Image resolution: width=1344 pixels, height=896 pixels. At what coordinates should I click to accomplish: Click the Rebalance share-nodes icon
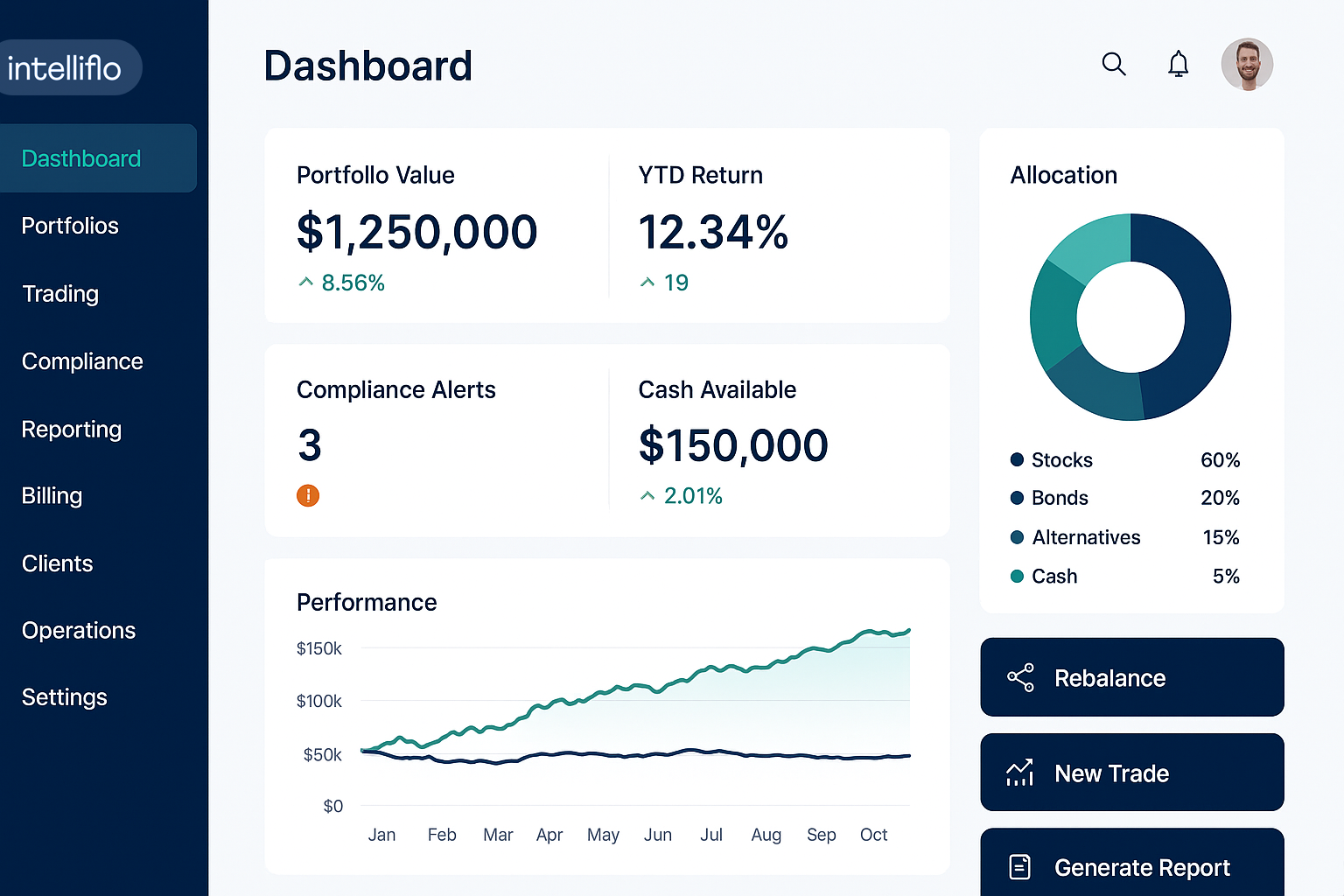click(1020, 677)
